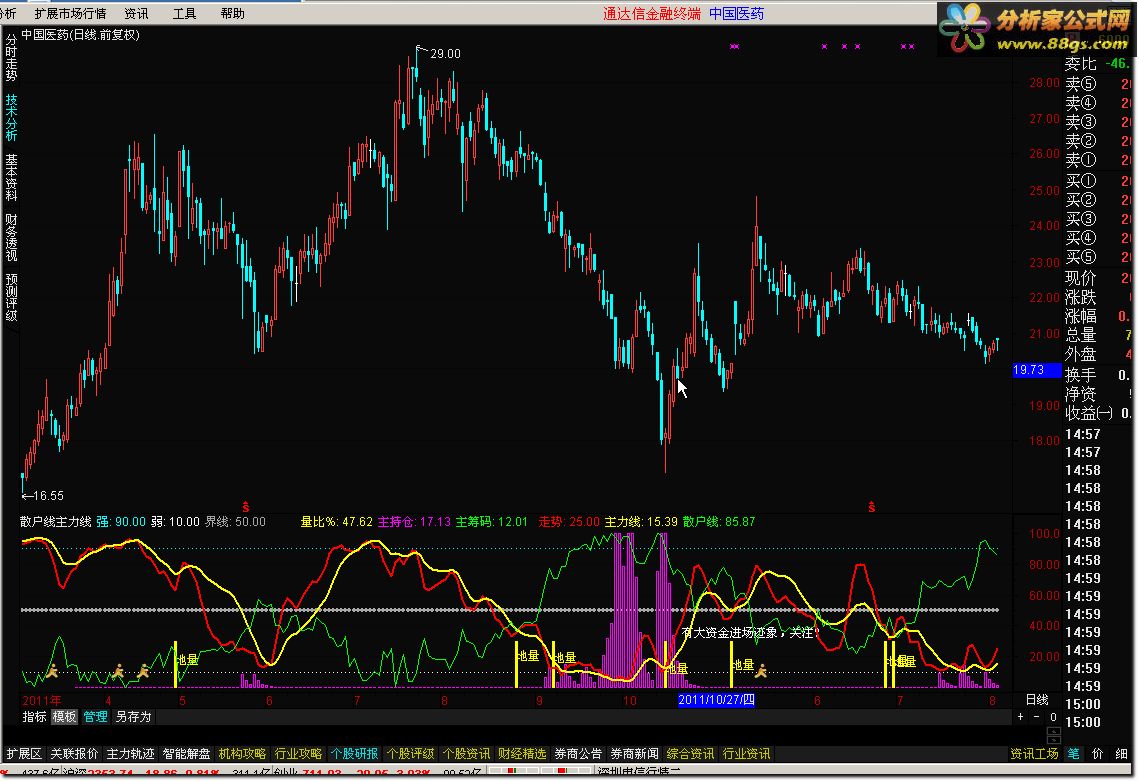Screen dimensions: 1139x781
Task: Click the 主力线: 15.39 indicator value
Action: pos(641,522)
